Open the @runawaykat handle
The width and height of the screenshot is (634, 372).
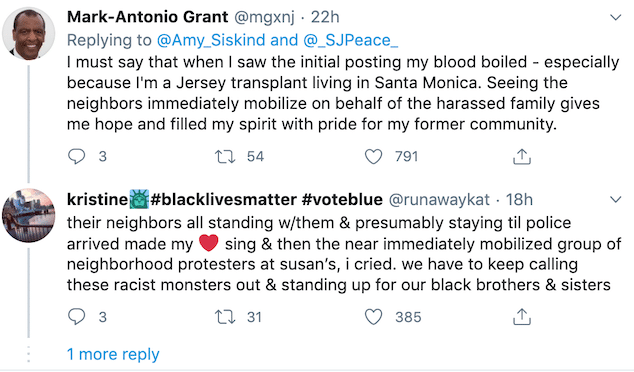coord(439,200)
